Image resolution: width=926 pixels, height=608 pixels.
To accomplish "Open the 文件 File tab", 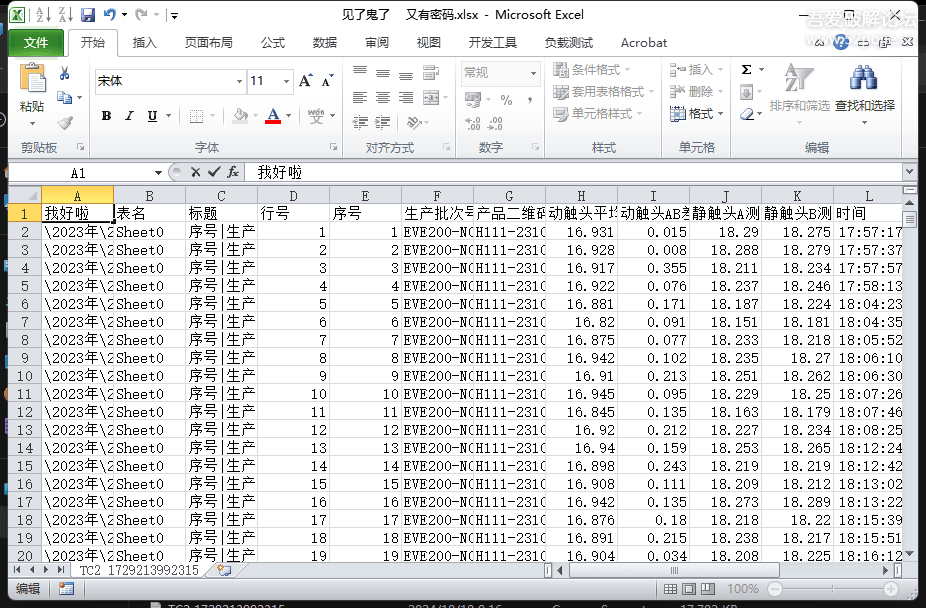I will pos(36,43).
